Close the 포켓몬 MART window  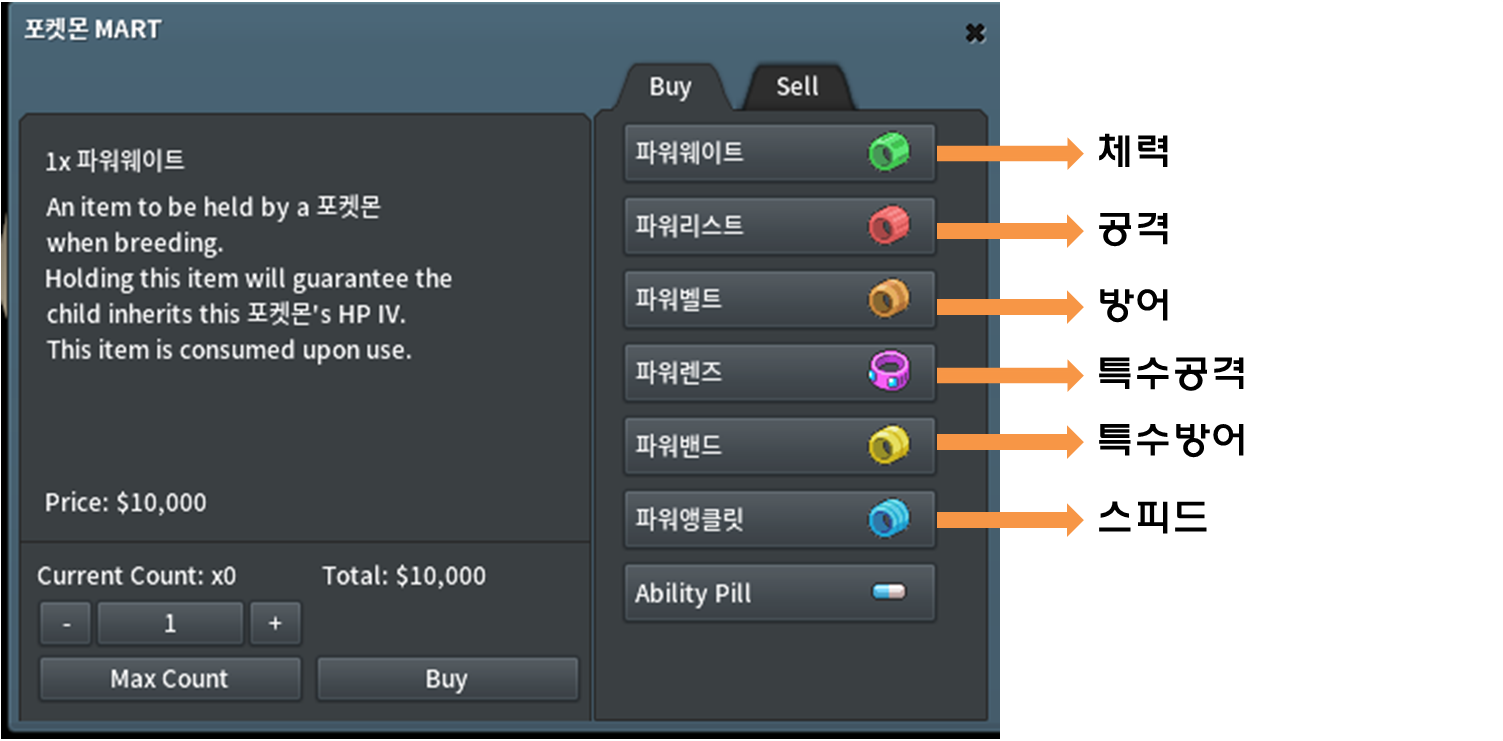click(975, 33)
